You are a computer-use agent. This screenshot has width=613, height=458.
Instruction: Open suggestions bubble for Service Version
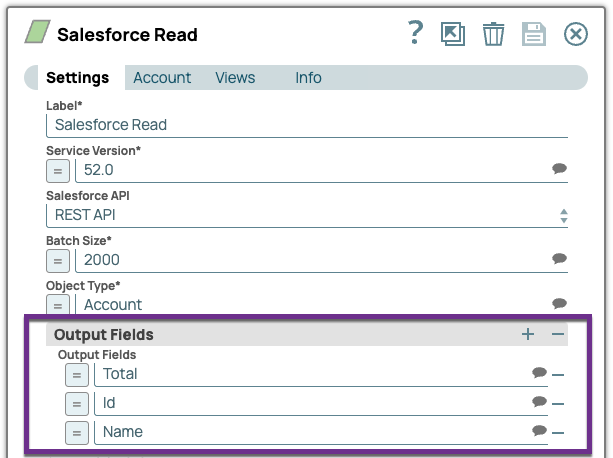point(559,168)
